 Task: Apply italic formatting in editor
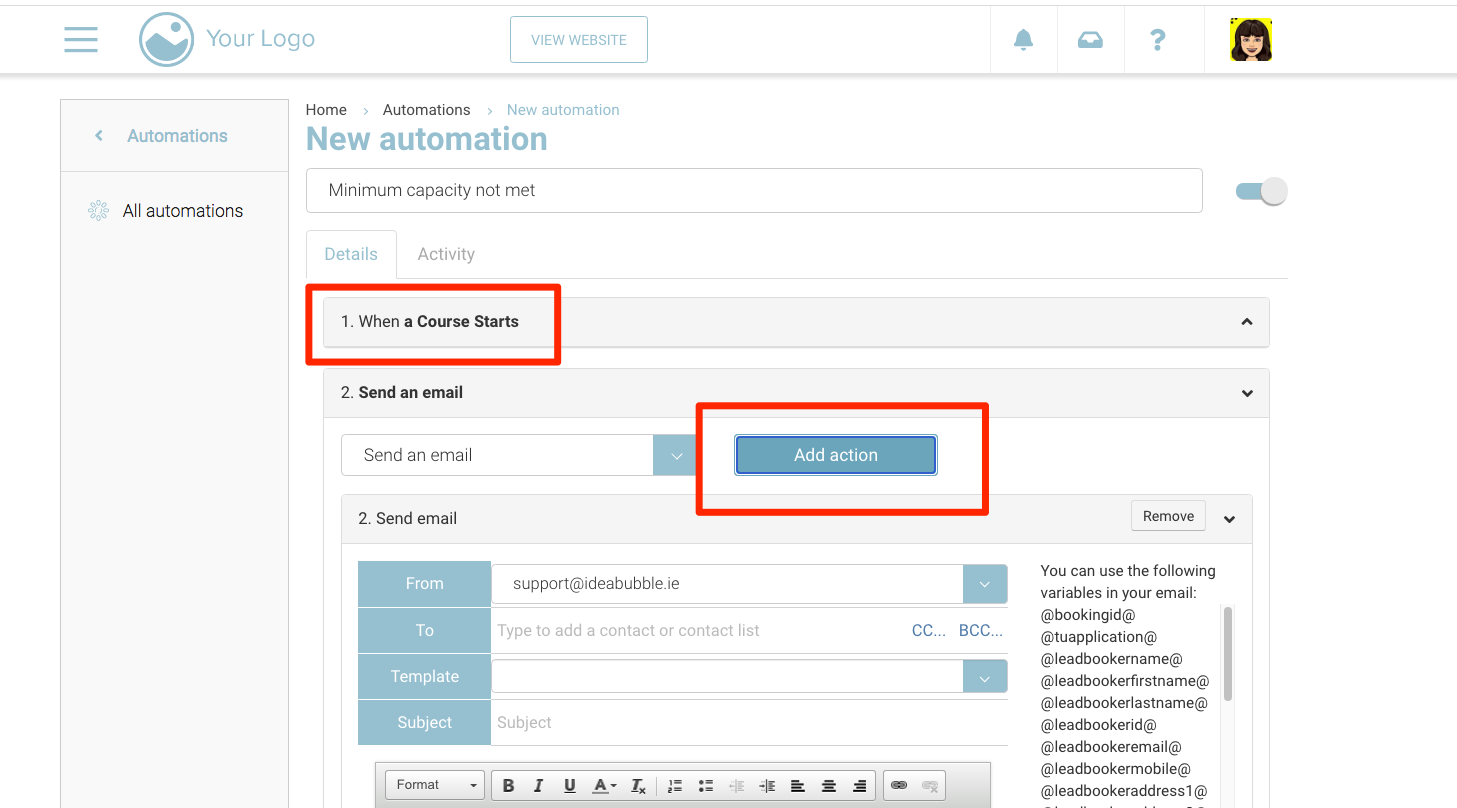coord(539,785)
